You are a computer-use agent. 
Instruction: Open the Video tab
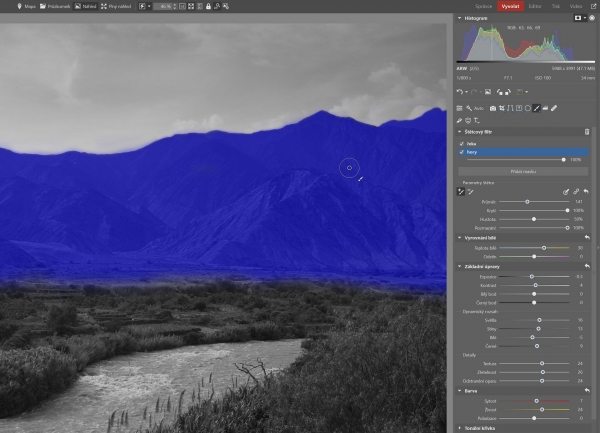pos(576,6)
